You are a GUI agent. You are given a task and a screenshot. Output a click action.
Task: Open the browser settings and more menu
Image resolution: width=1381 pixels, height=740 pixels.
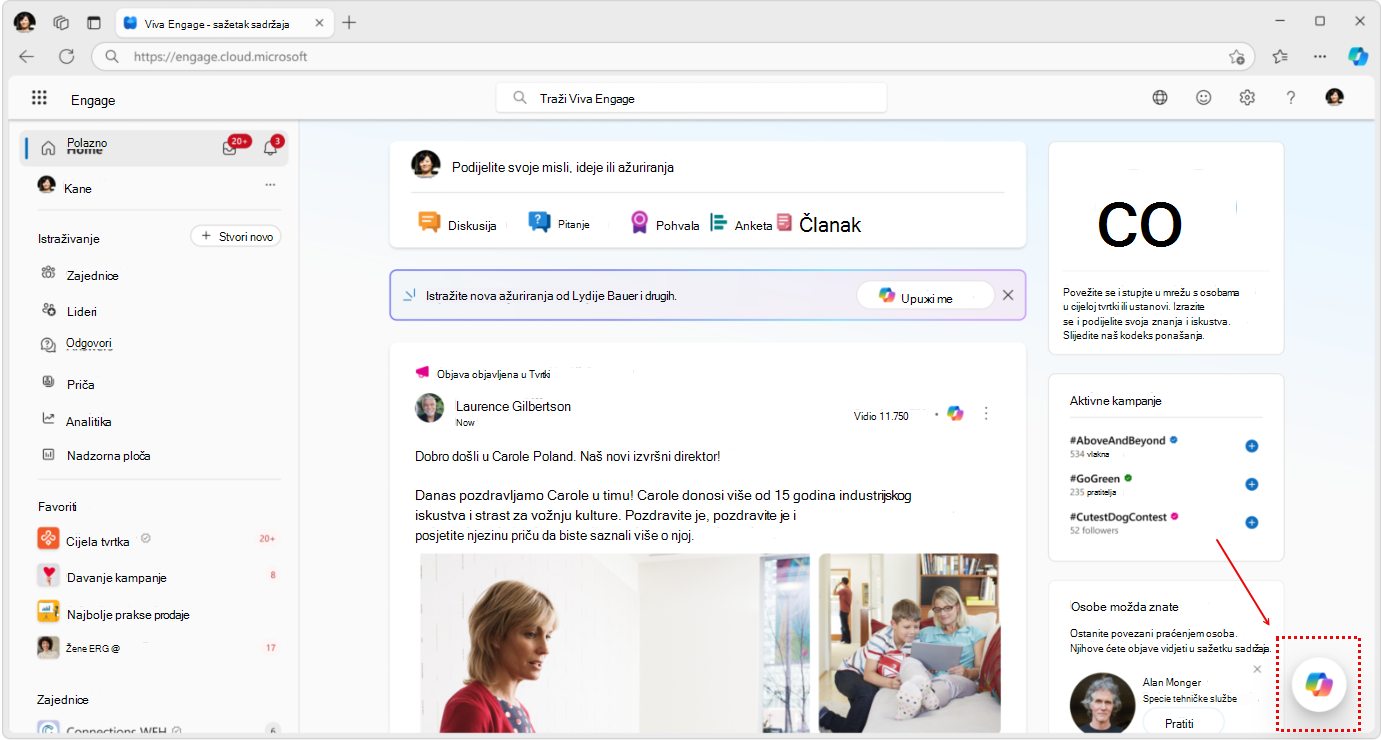(x=1320, y=56)
